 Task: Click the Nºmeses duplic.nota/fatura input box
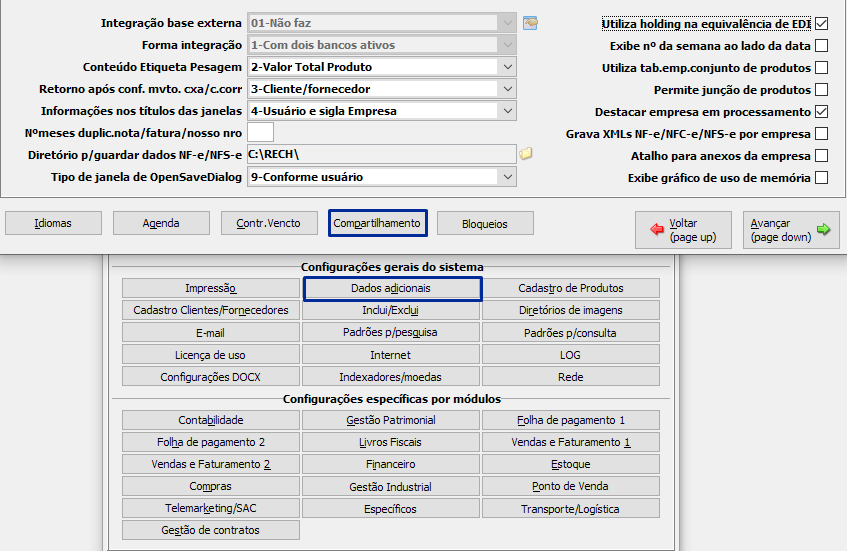pyautogui.click(x=260, y=132)
